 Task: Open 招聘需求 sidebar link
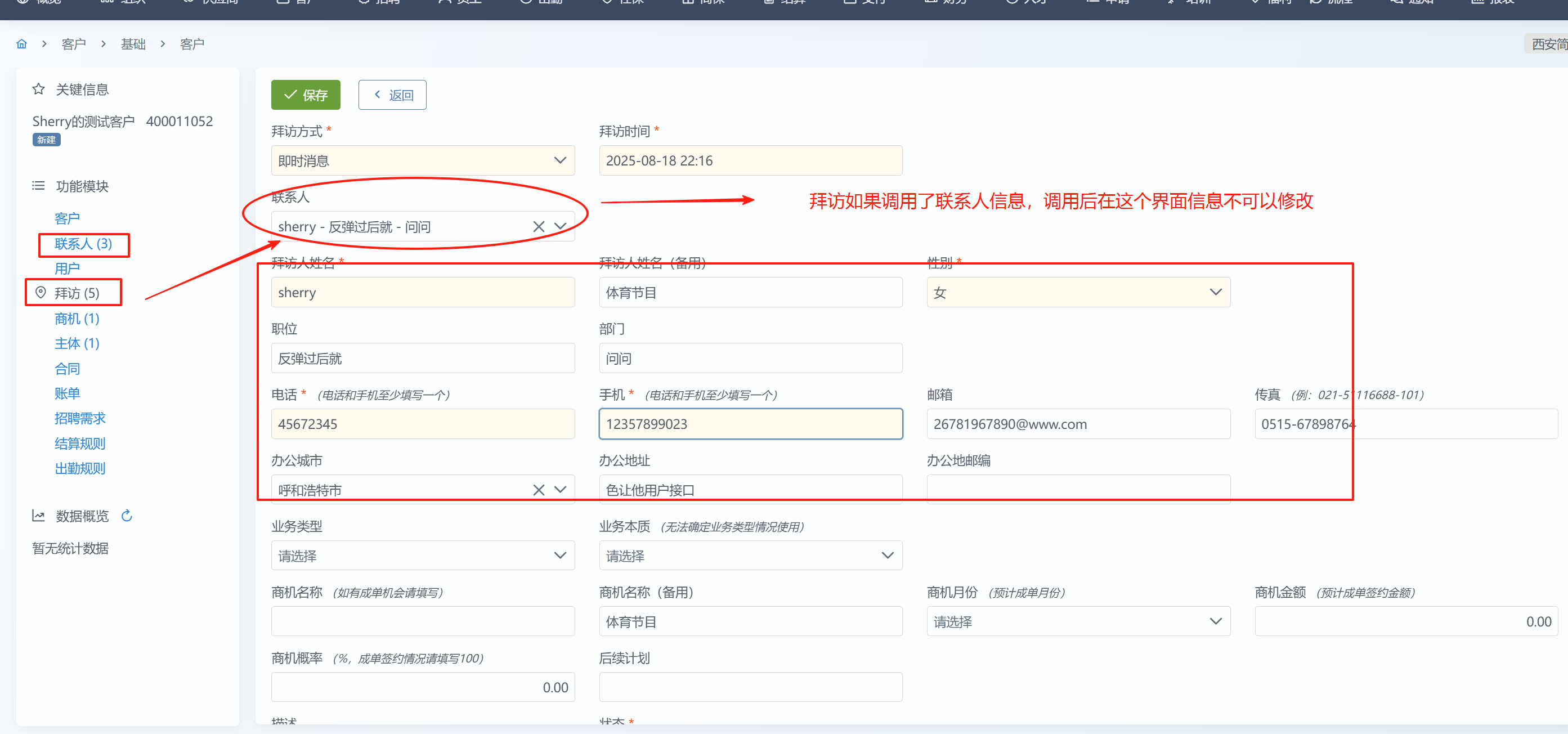coord(80,419)
